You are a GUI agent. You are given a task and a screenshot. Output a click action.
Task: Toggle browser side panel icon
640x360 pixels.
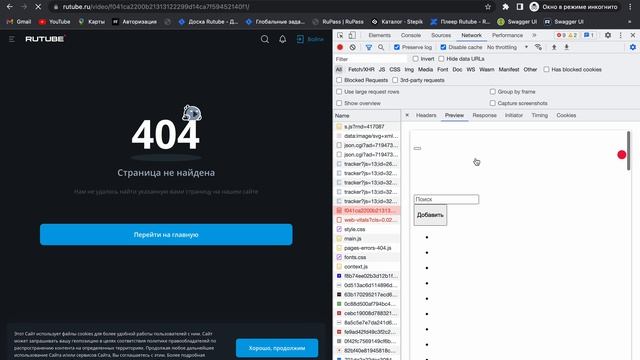click(x=520, y=7)
